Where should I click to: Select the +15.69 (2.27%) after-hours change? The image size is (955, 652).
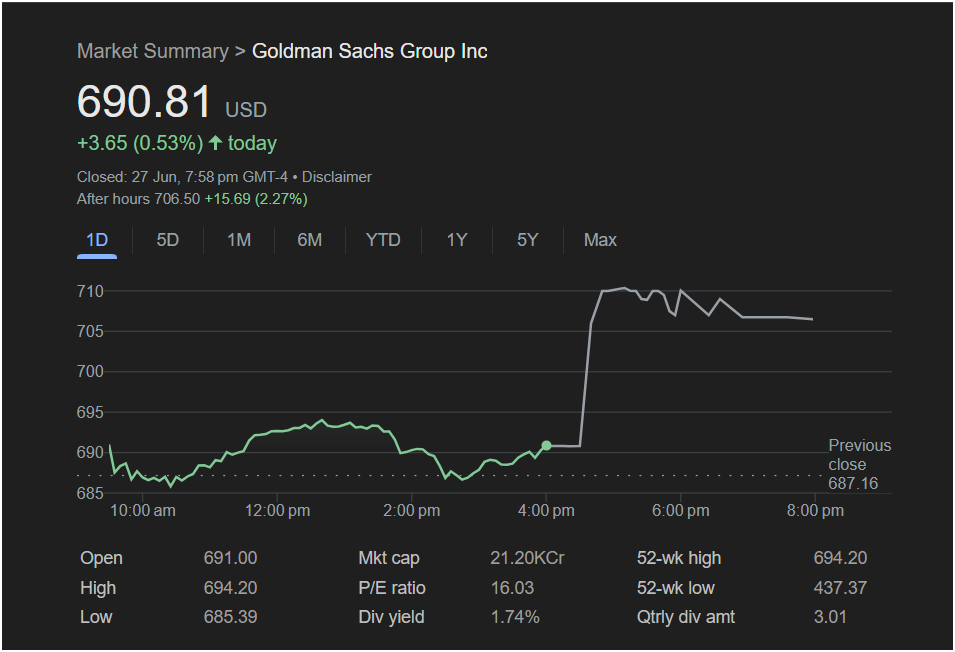tap(256, 199)
